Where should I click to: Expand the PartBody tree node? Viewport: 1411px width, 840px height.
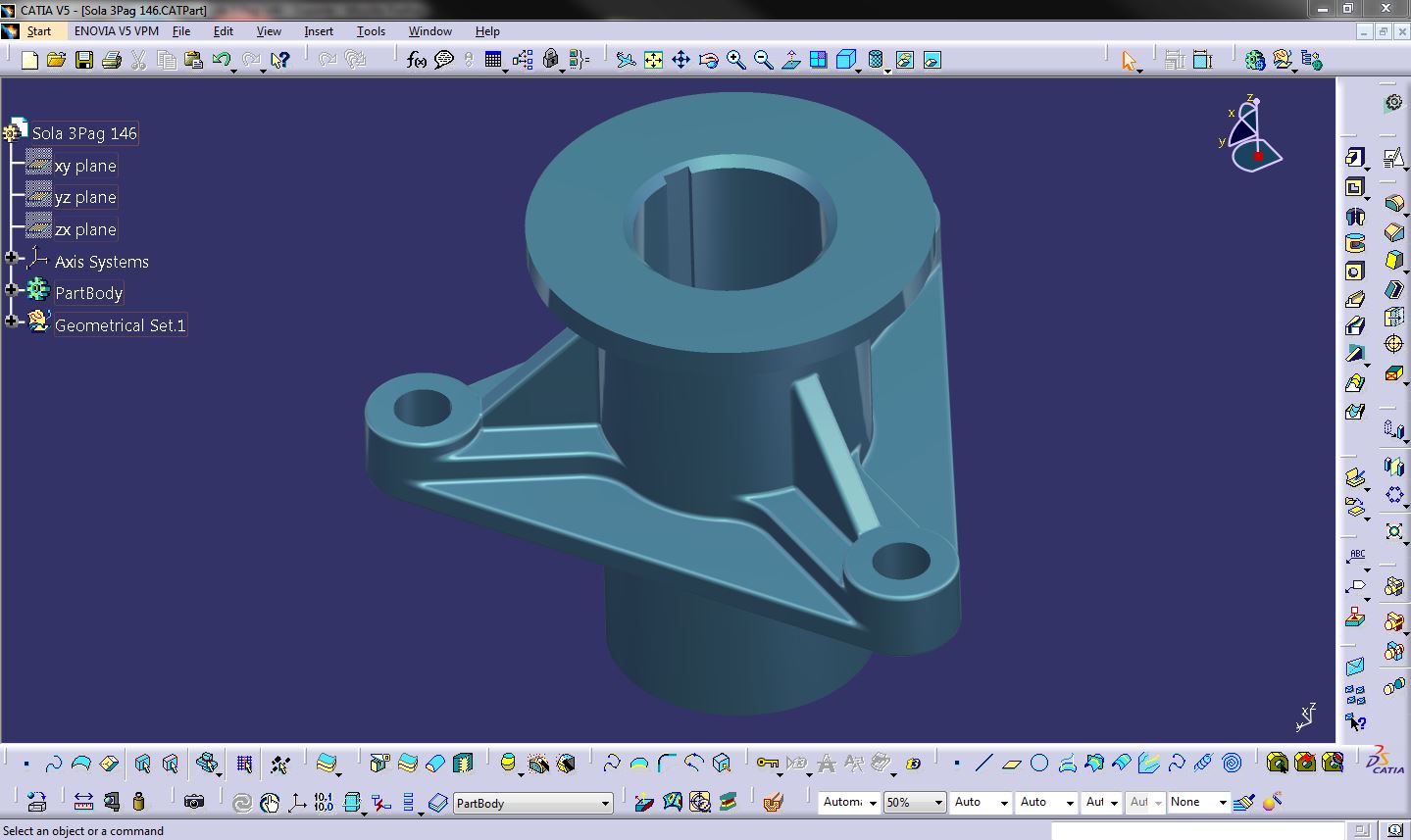12,290
